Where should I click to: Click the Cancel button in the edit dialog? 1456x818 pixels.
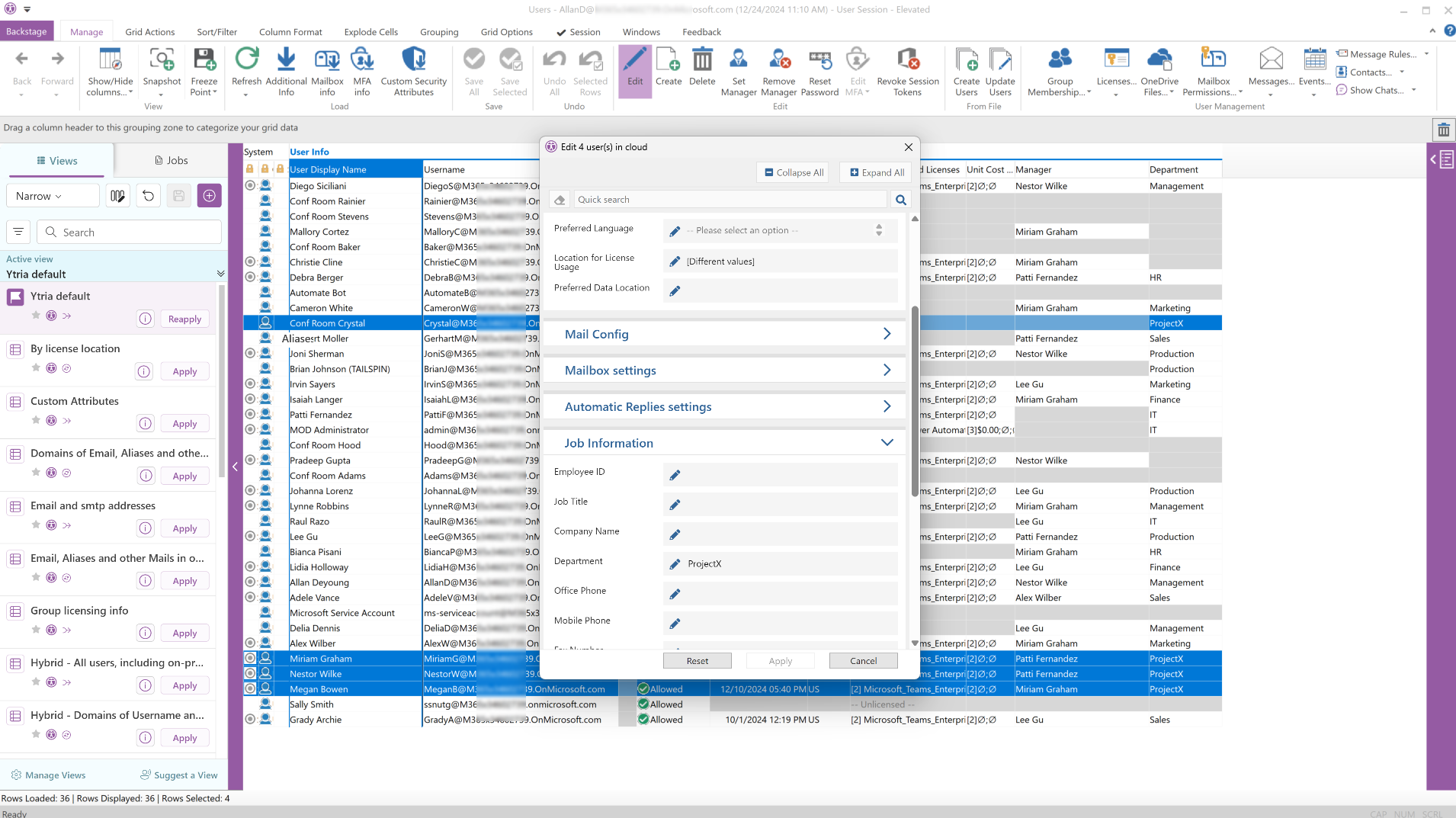[x=863, y=661]
